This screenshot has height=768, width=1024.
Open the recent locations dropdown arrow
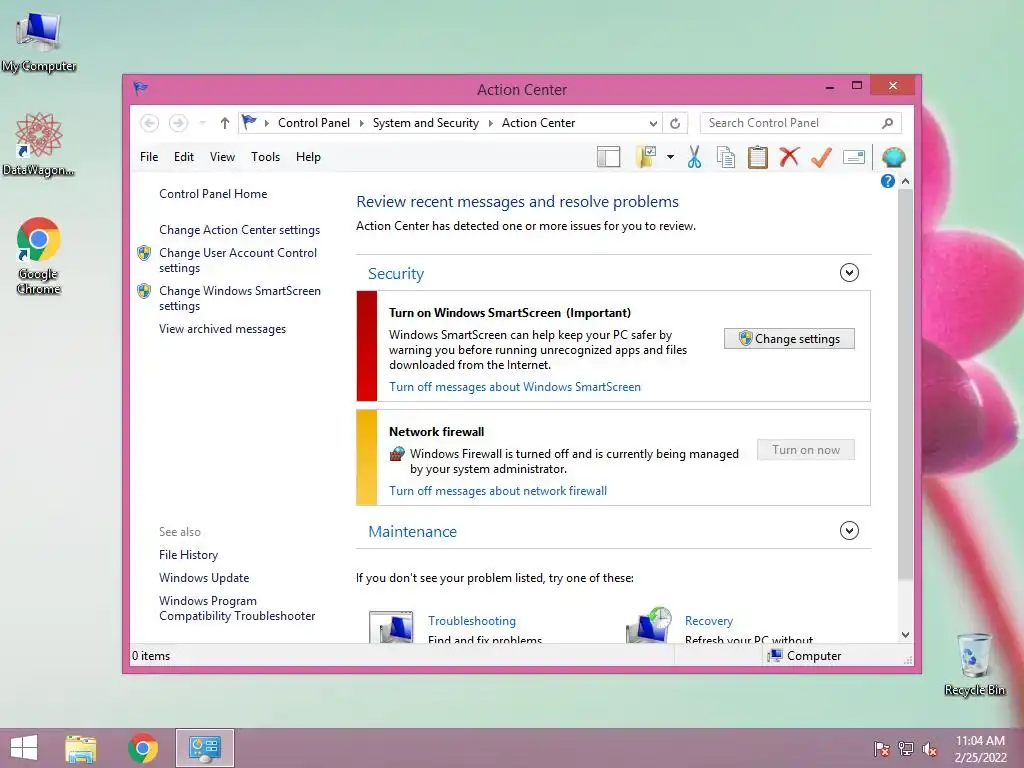[202, 123]
